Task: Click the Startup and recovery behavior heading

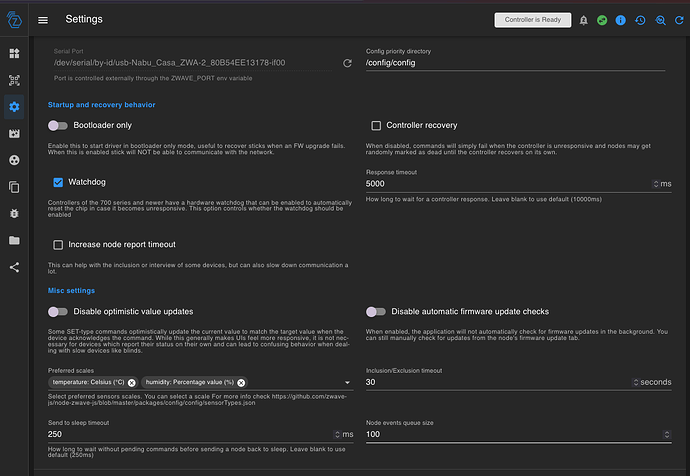Action: (x=101, y=105)
